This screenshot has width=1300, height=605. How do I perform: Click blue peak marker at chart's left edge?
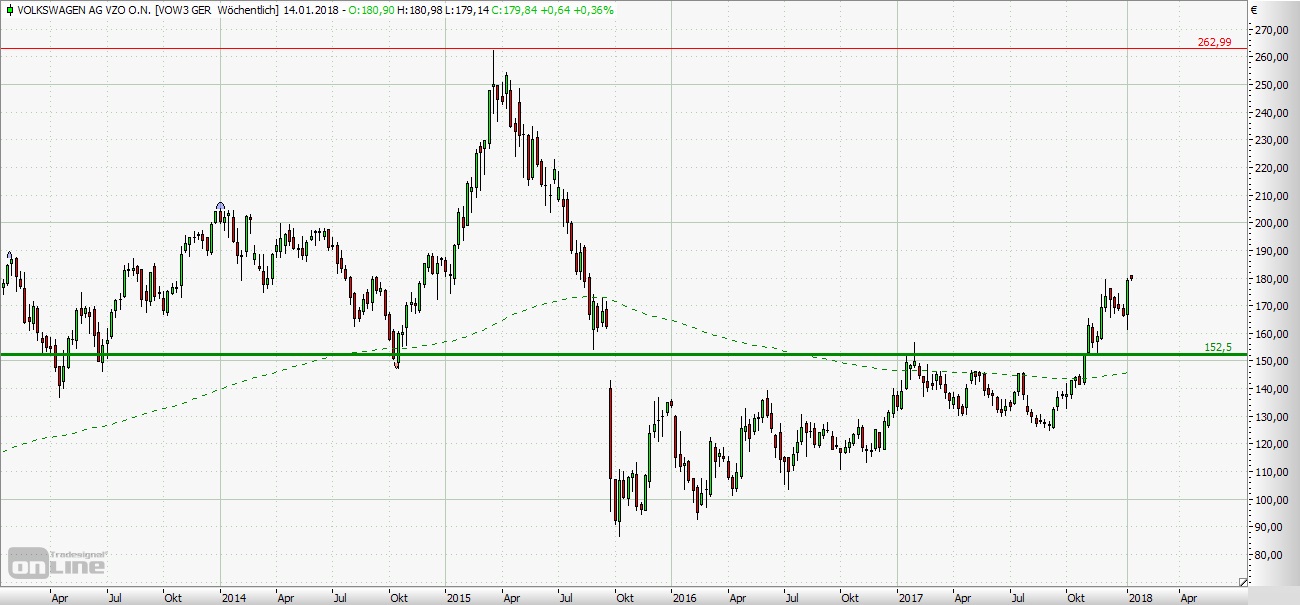pos(9,254)
